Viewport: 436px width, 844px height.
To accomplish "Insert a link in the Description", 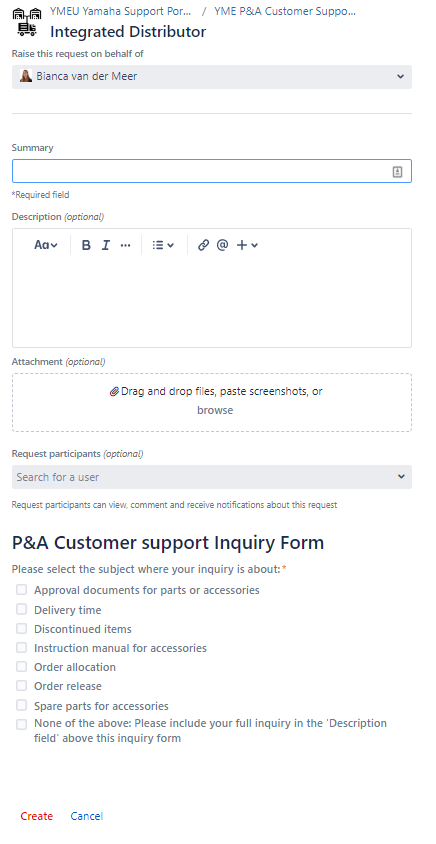I will click(203, 245).
